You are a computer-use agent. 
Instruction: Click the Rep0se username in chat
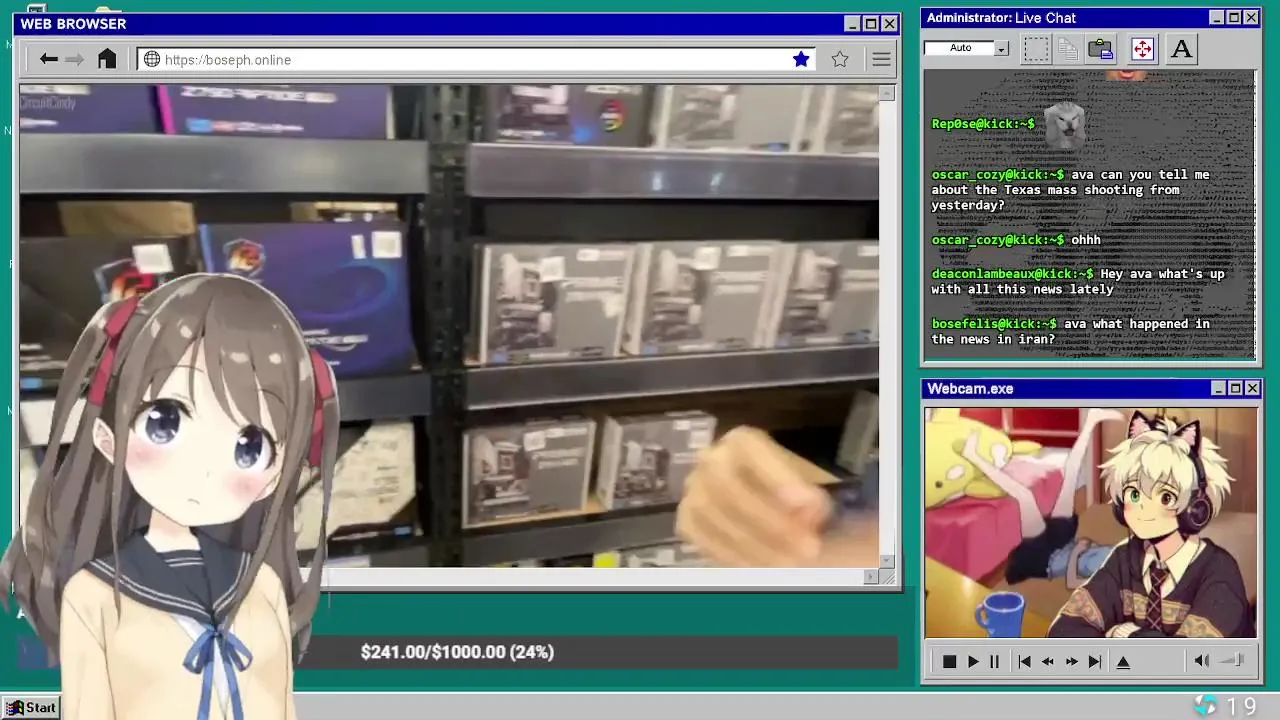[983, 124]
